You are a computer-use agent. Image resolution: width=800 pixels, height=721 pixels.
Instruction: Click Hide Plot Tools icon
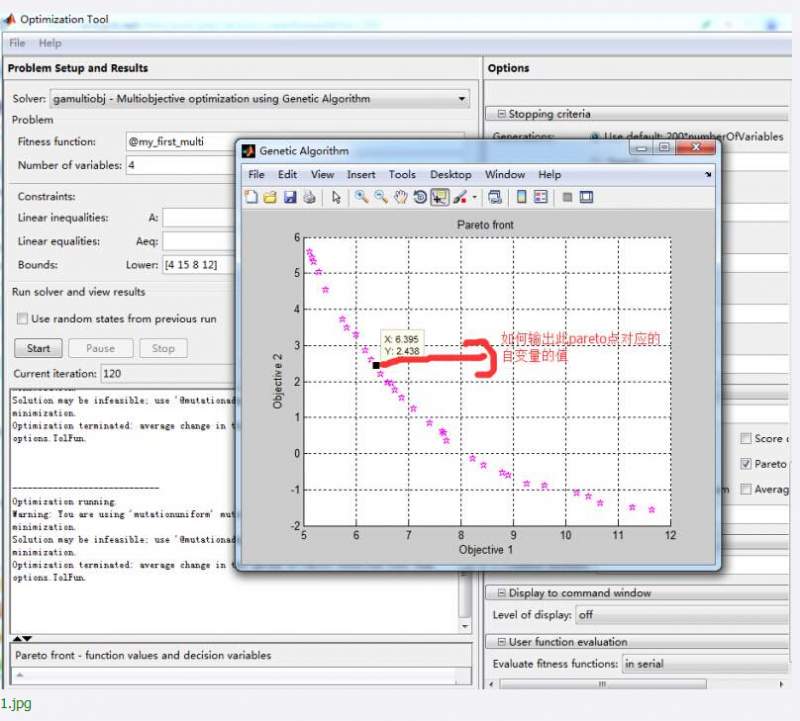[x=567, y=197]
